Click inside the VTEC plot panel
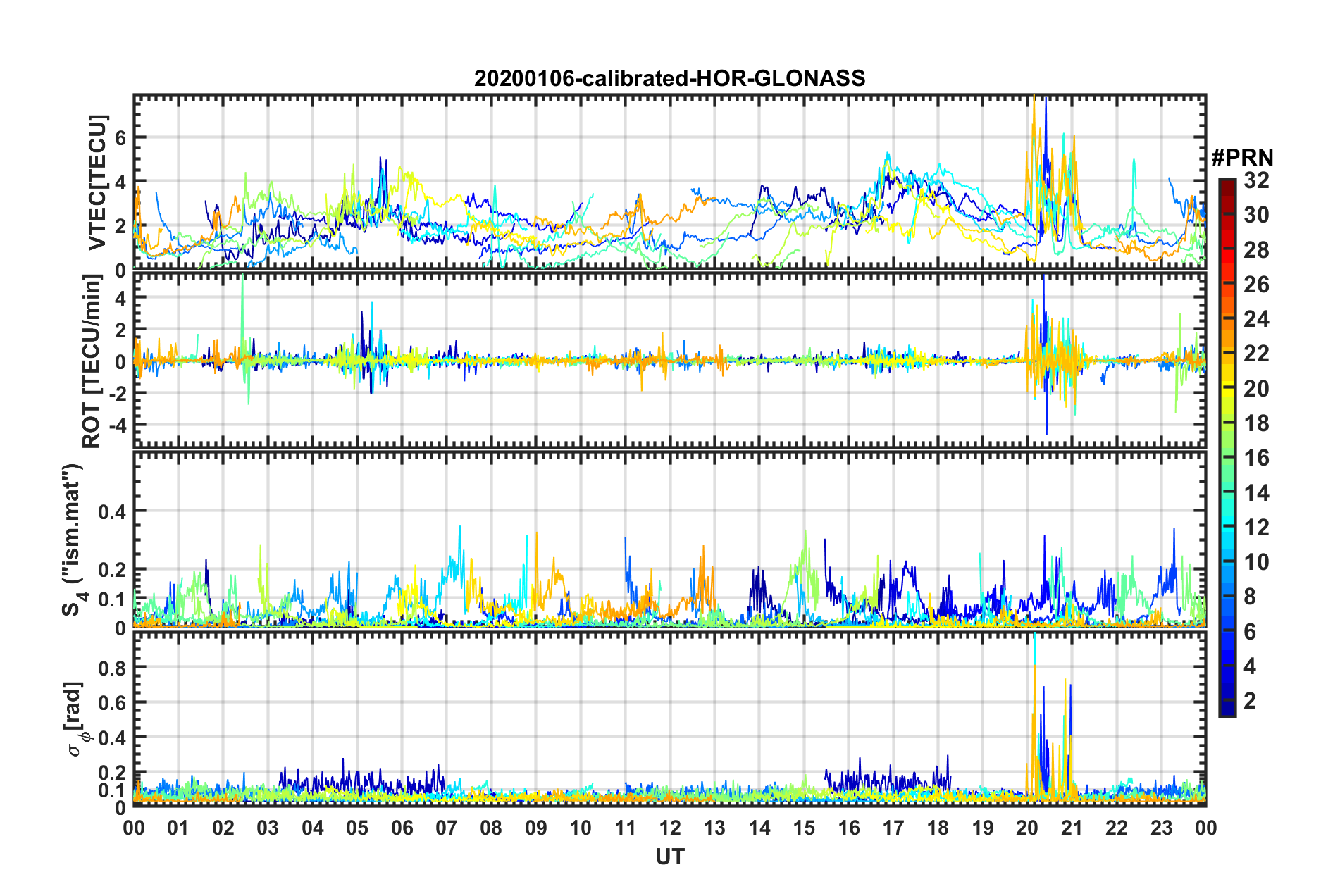 click(669, 182)
